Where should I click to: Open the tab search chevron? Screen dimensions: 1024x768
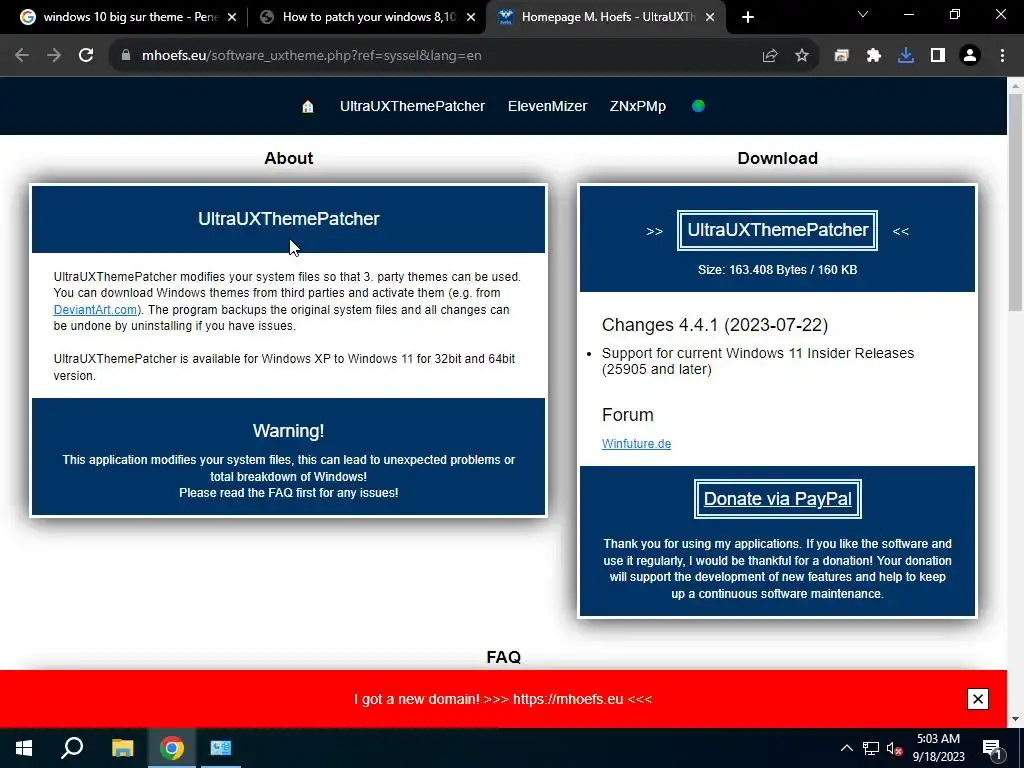863,14
